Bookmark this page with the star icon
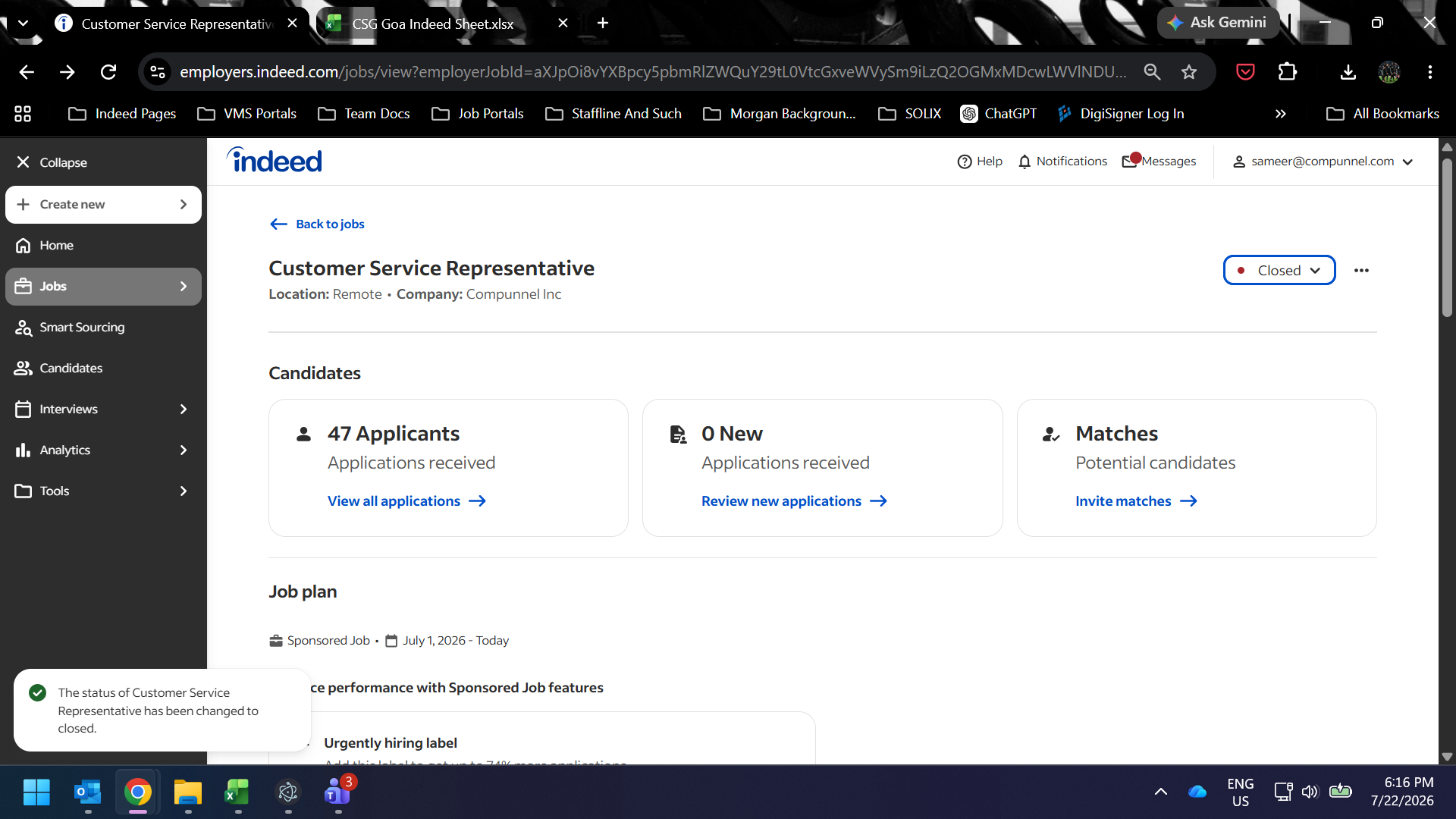 (1189, 72)
